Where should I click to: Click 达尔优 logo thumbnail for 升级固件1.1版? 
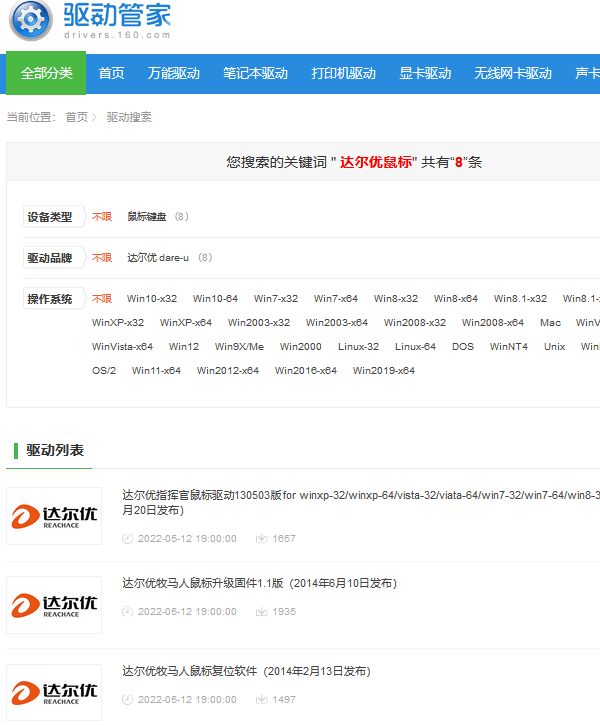tap(54, 605)
